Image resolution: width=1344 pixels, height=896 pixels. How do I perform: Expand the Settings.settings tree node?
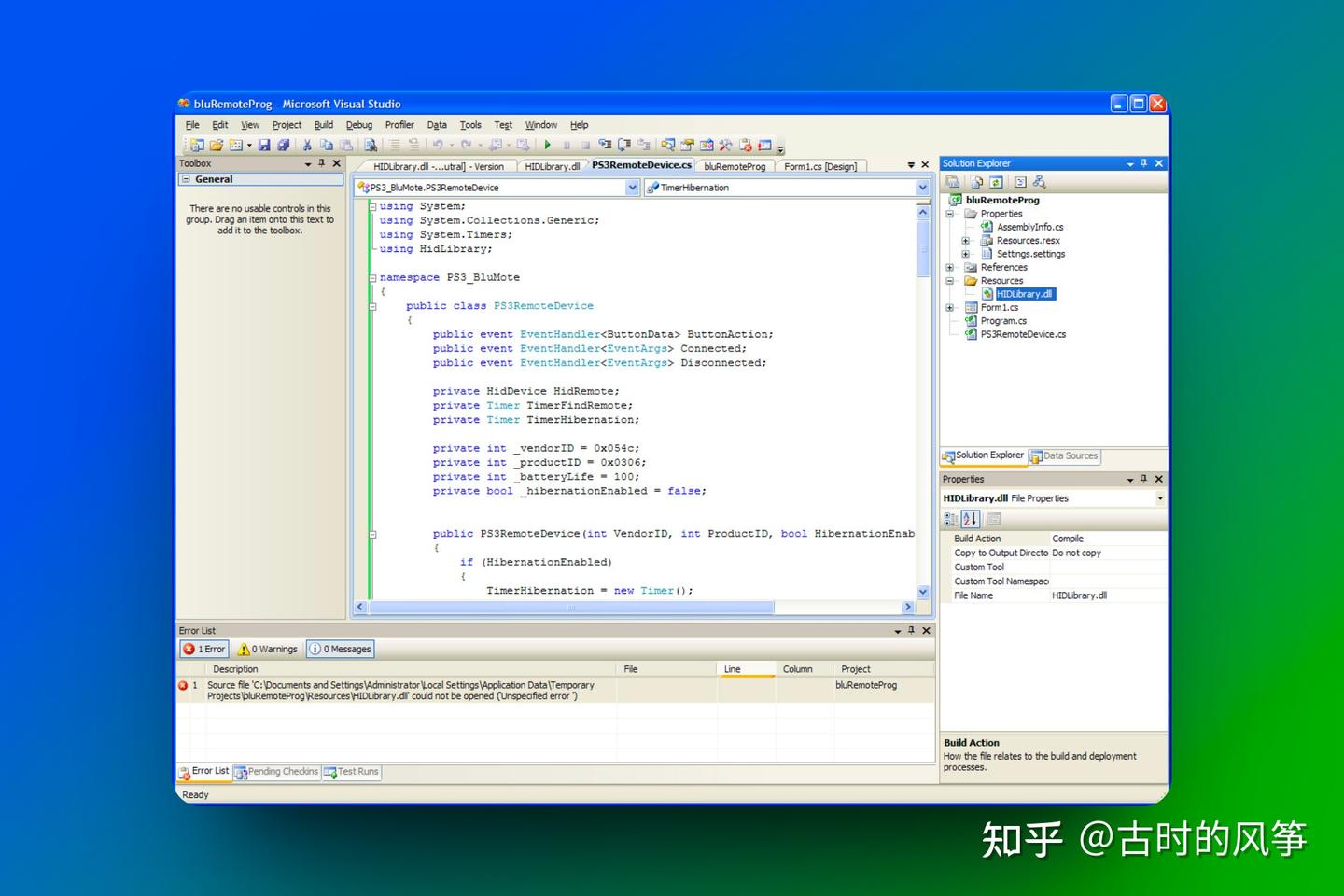tap(966, 254)
